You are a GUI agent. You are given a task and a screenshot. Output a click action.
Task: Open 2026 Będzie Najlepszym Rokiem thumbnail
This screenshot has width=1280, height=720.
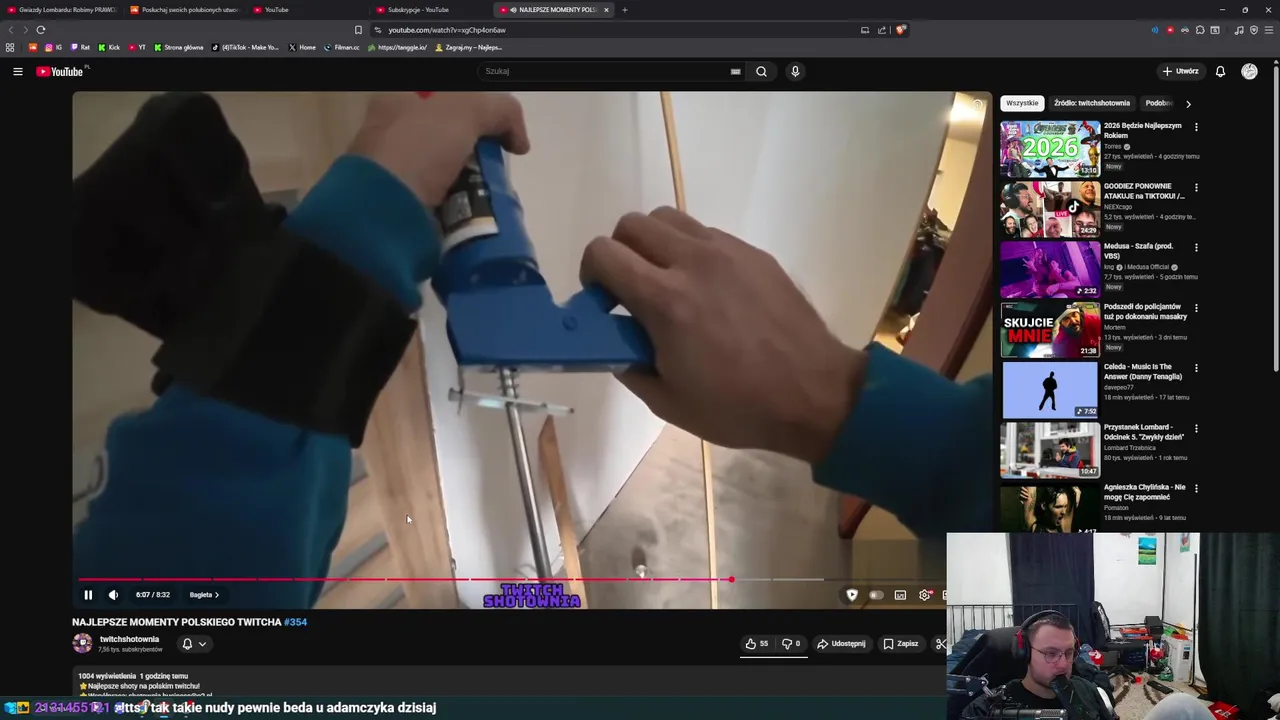pyautogui.click(x=1050, y=149)
